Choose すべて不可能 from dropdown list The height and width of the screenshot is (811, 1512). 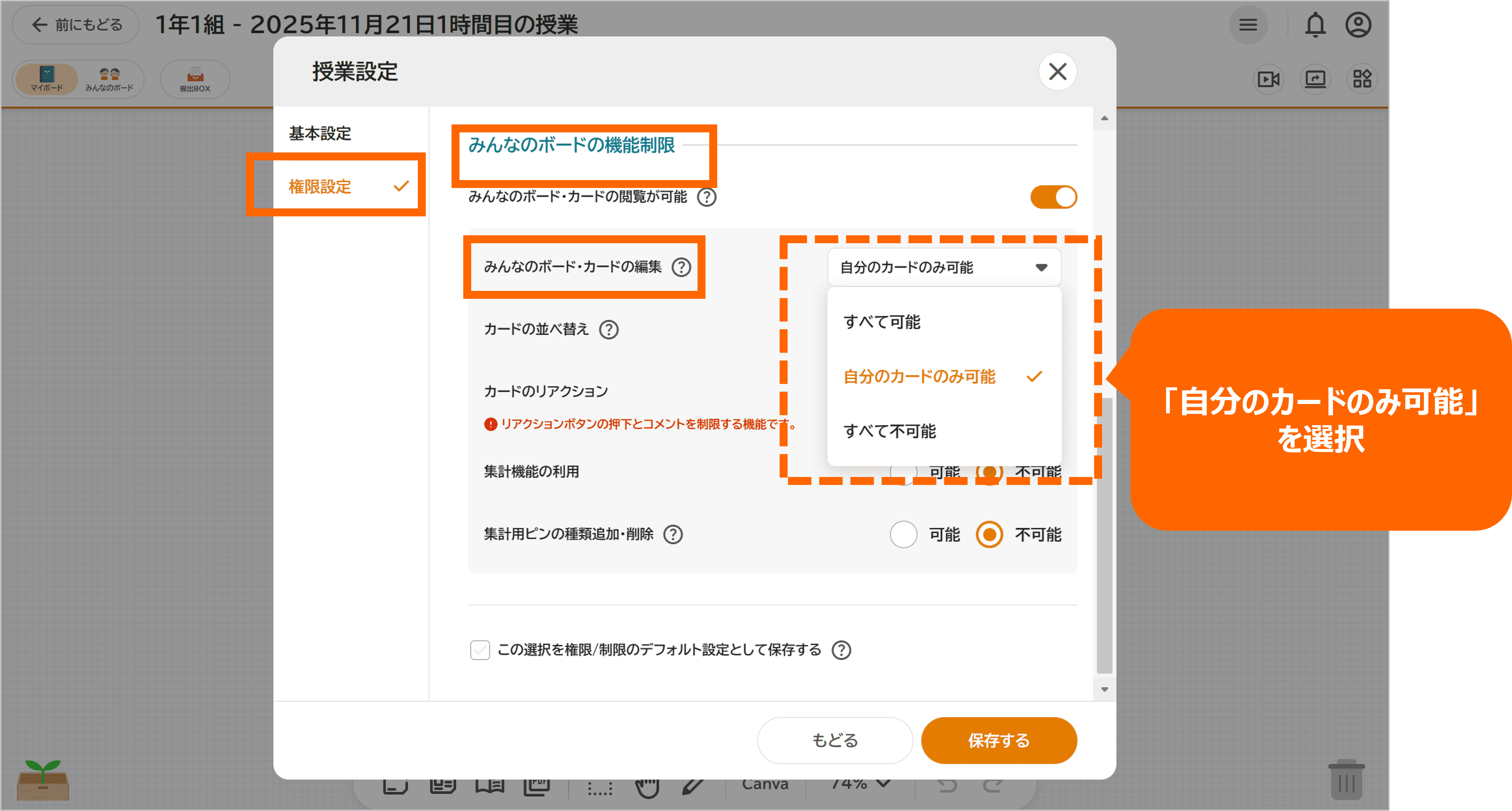coord(889,431)
